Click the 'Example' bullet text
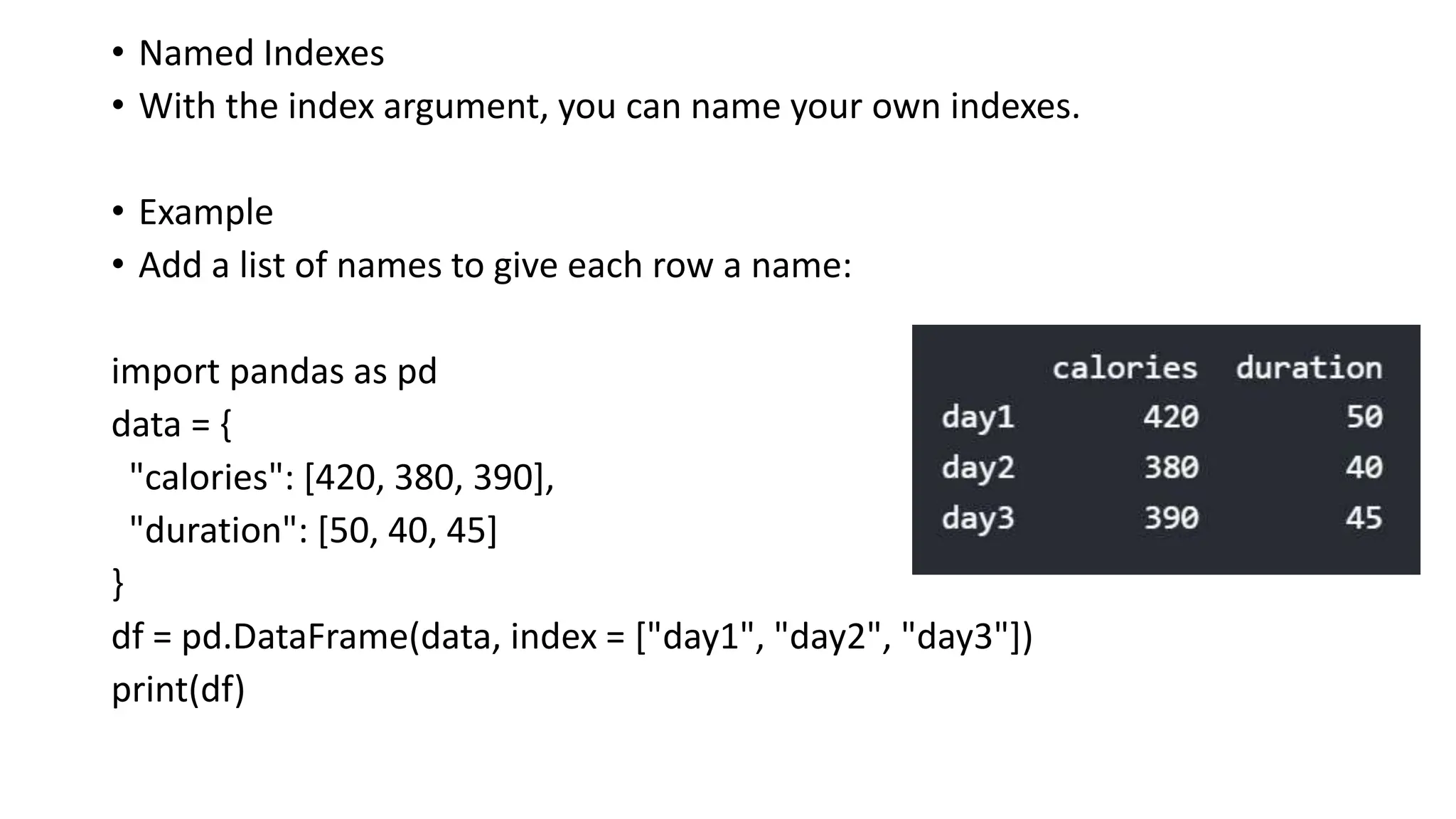This screenshot has height=819, width=1456. [x=205, y=213]
